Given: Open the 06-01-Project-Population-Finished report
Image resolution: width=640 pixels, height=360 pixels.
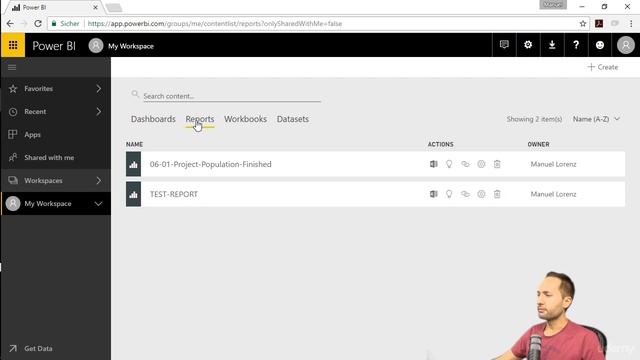Looking at the screenshot, I should click(x=210, y=164).
